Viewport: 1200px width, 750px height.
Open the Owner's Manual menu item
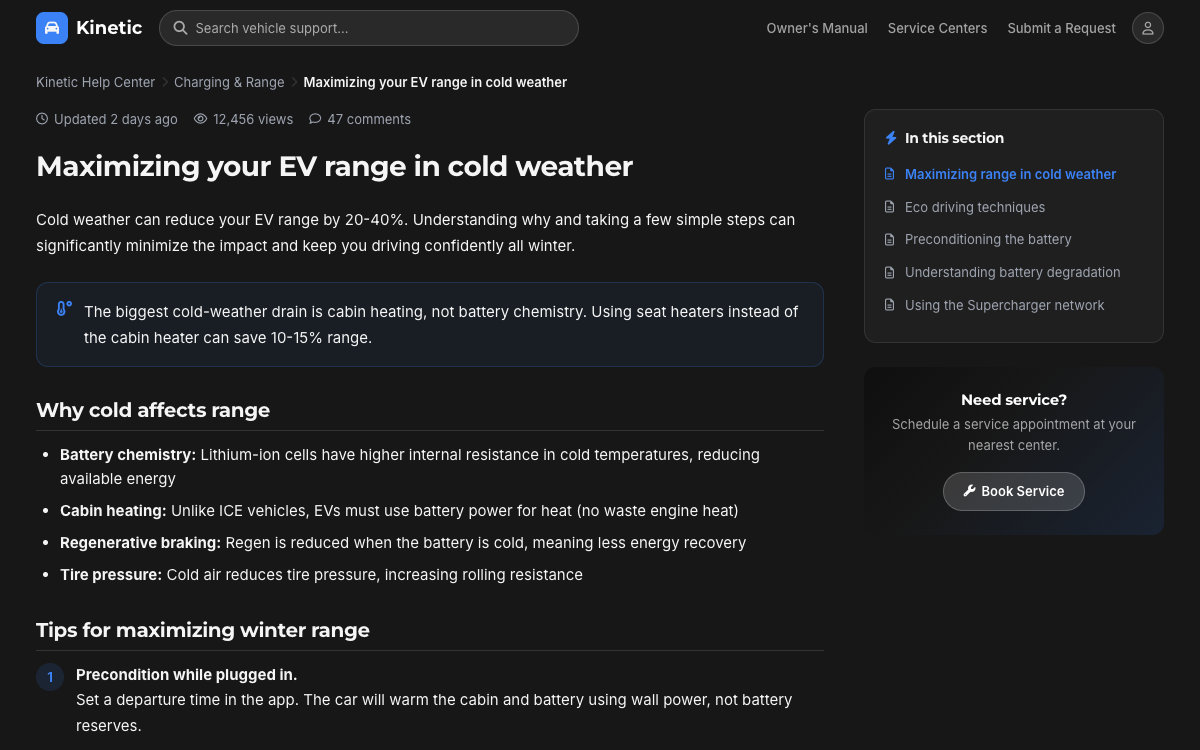817,28
